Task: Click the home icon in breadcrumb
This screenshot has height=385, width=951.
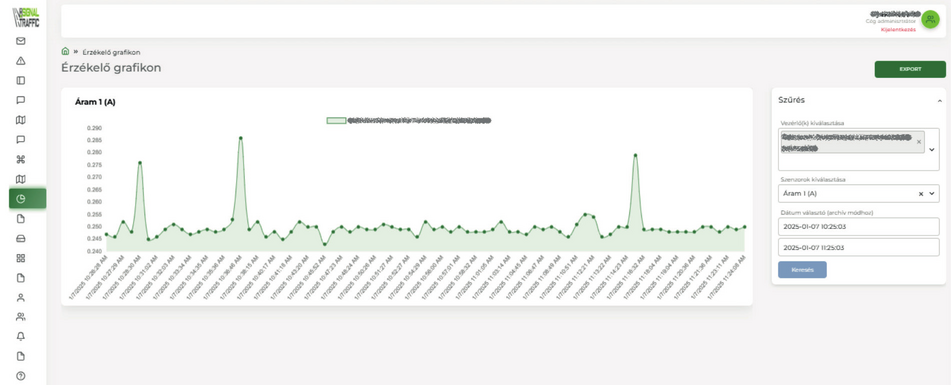Action: [66, 51]
